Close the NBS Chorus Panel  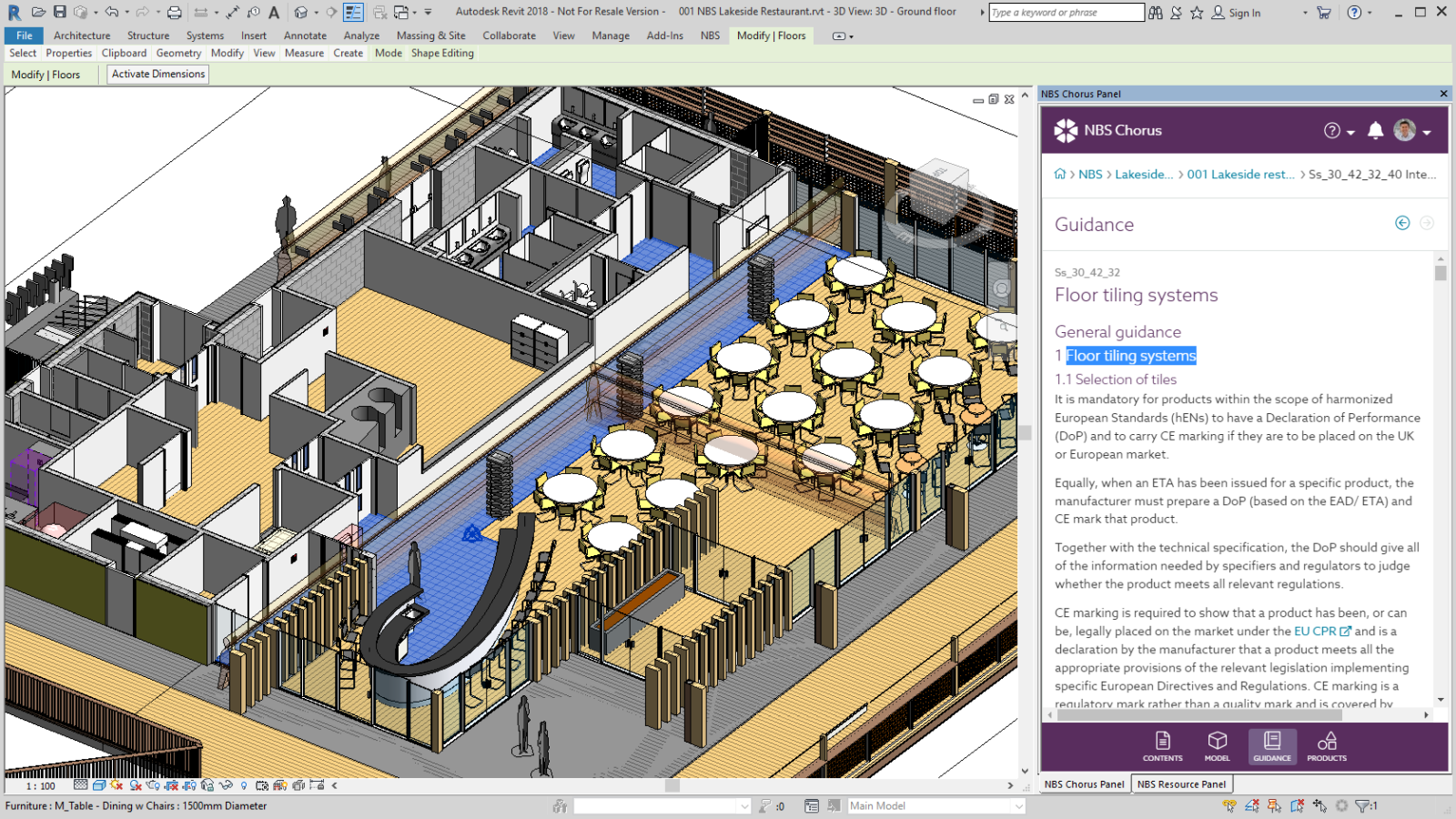(1443, 94)
